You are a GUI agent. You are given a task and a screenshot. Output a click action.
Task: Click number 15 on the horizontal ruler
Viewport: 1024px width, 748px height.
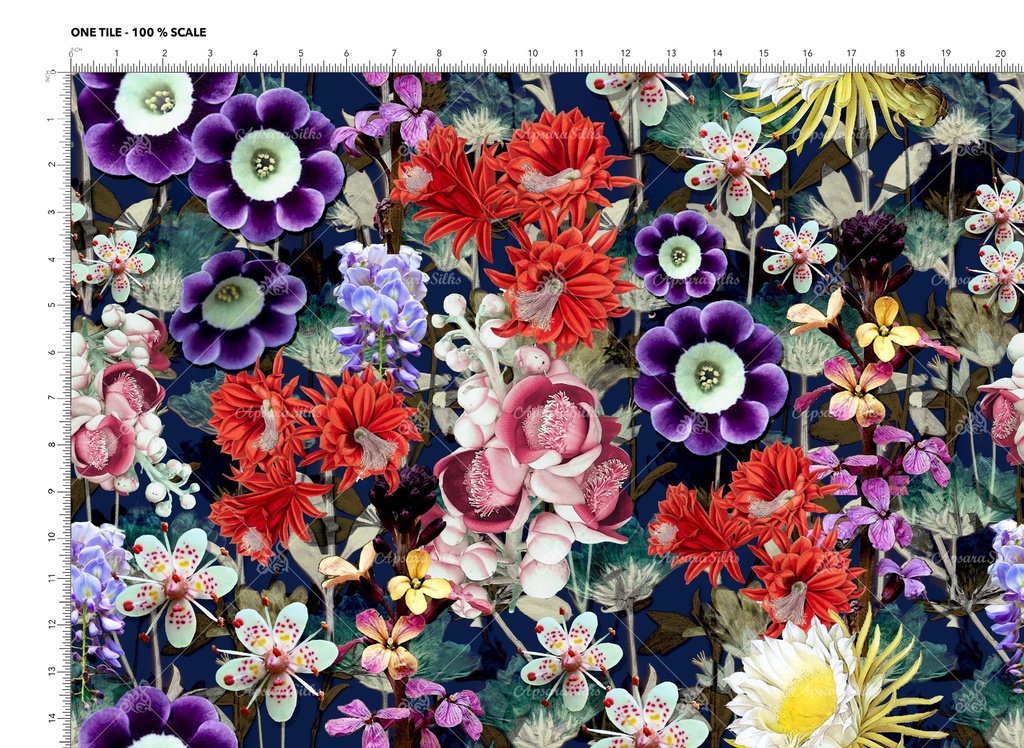(763, 53)
